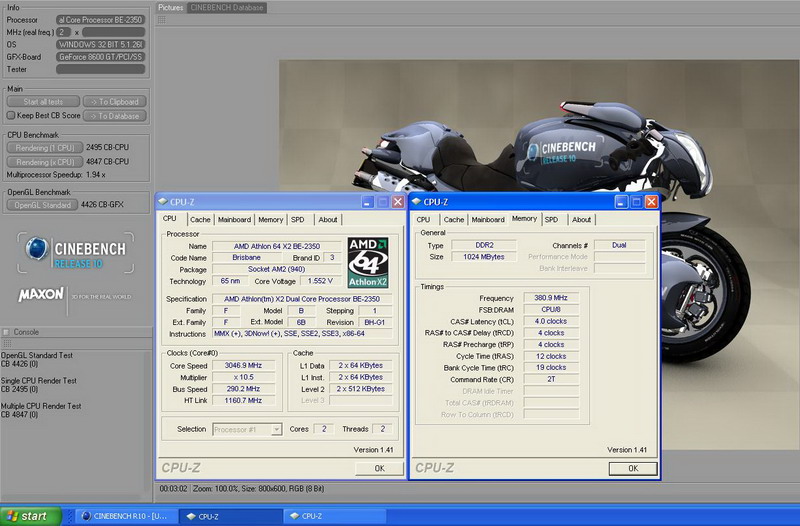Screen dimensions: 800x526
Task: Click the Rendering (1 CPU) button
Action: pos(43,147)
